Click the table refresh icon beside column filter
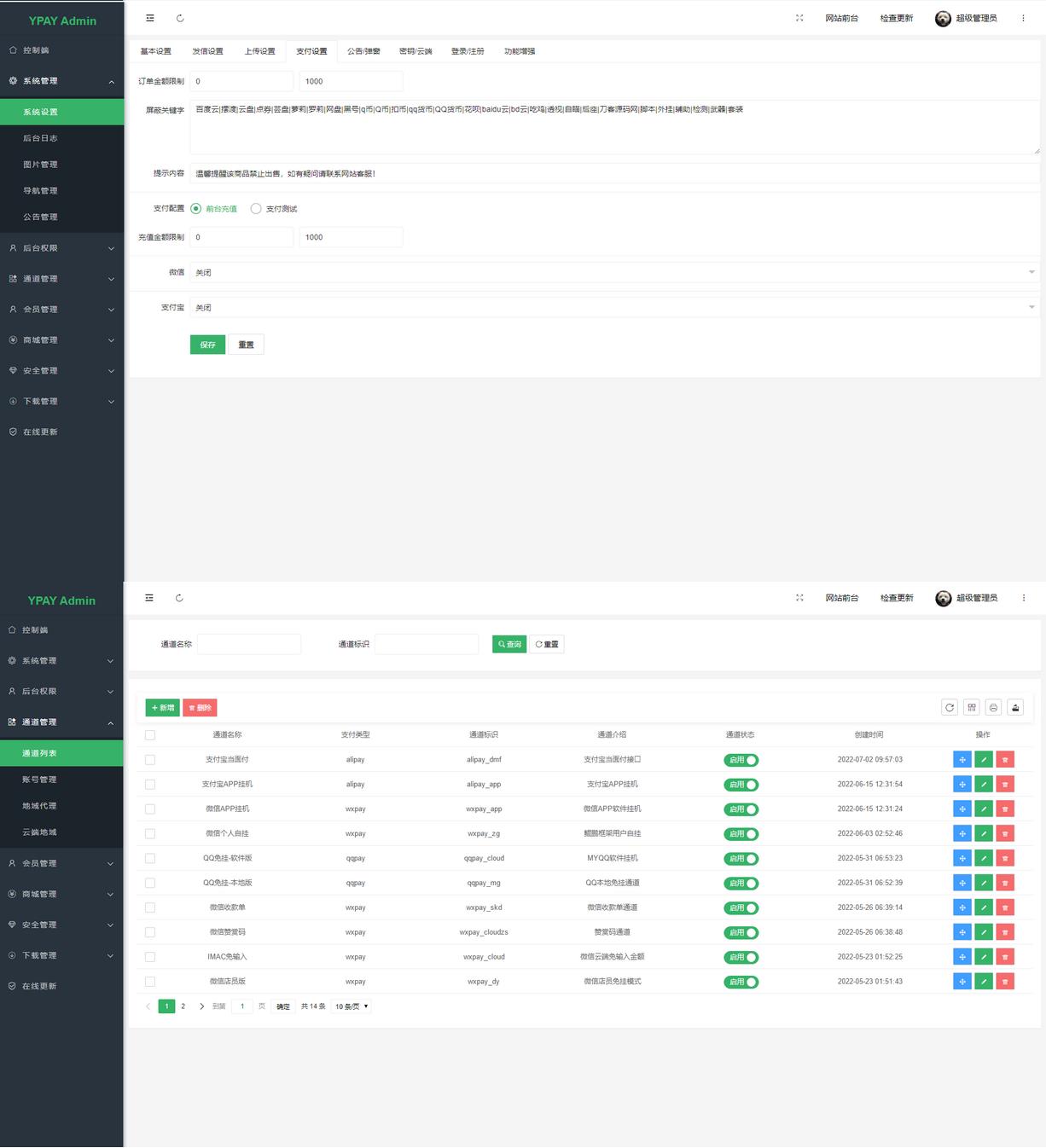The image size is (1046, 1148). point(950,707)
